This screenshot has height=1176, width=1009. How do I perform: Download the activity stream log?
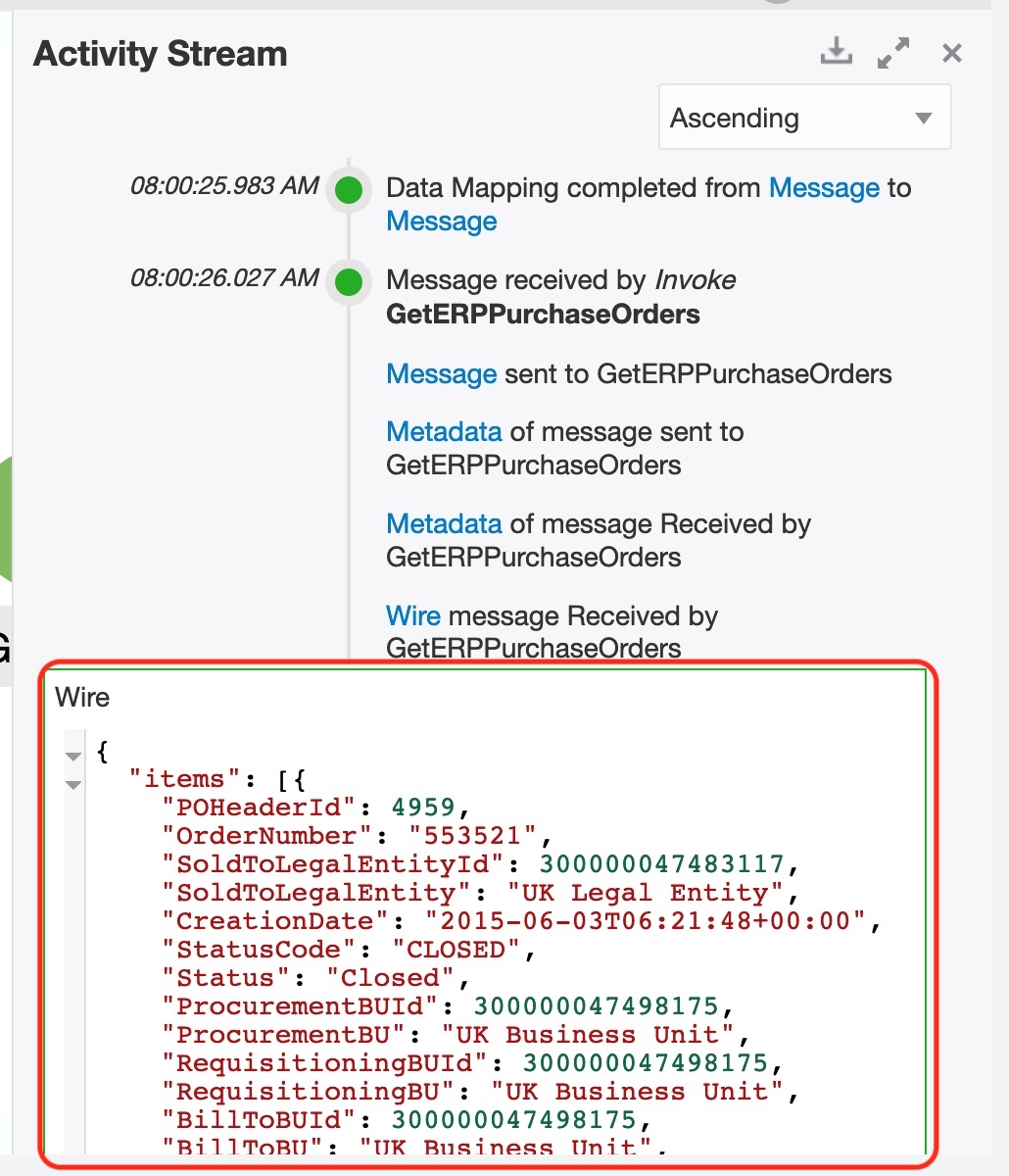click(836, 52)
